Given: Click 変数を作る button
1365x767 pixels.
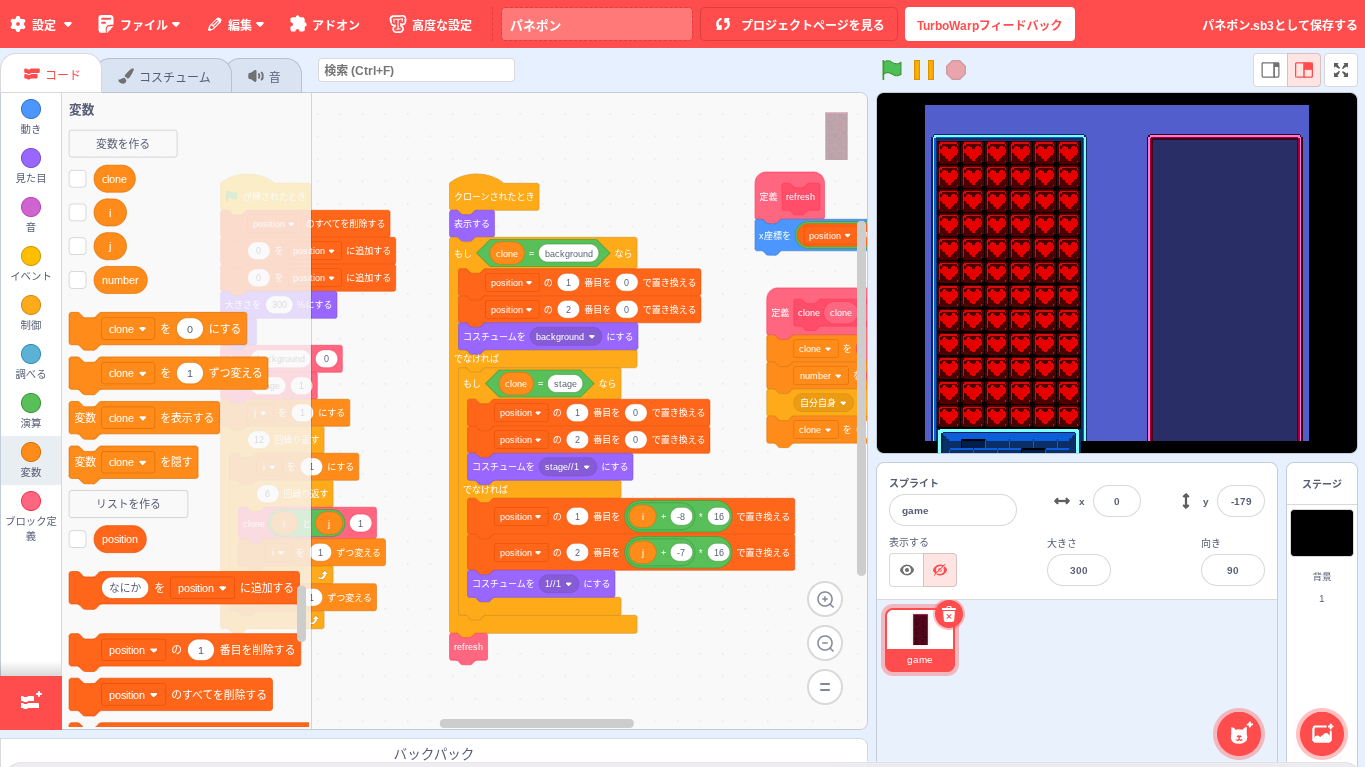Looking at the screenshot, I should 123,144.
